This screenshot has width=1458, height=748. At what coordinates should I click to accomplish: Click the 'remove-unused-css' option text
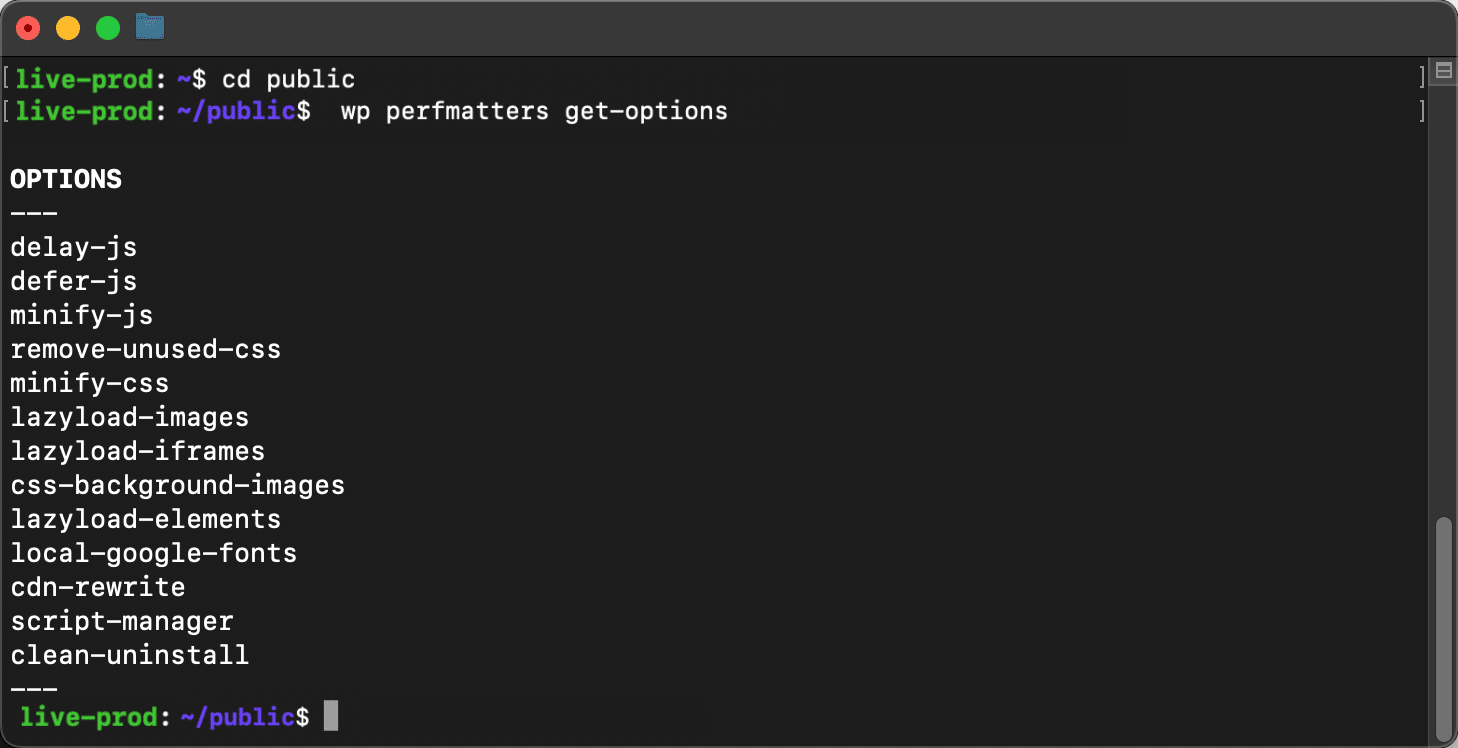[145, 349]
